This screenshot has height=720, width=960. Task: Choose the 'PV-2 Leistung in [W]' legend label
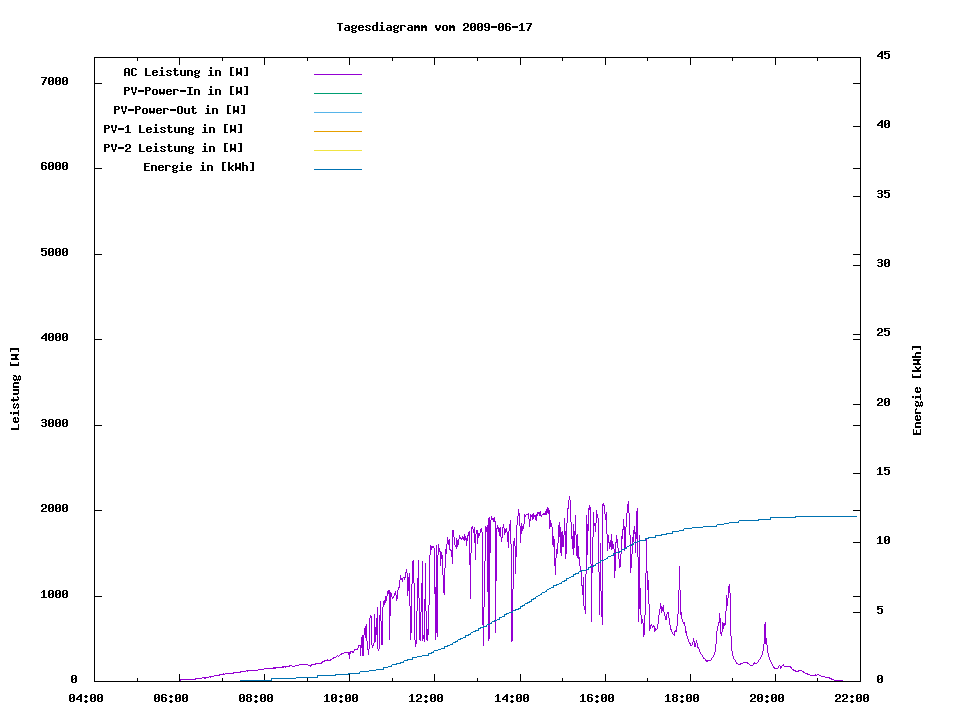pyautogui.click(x=173, y=148)
